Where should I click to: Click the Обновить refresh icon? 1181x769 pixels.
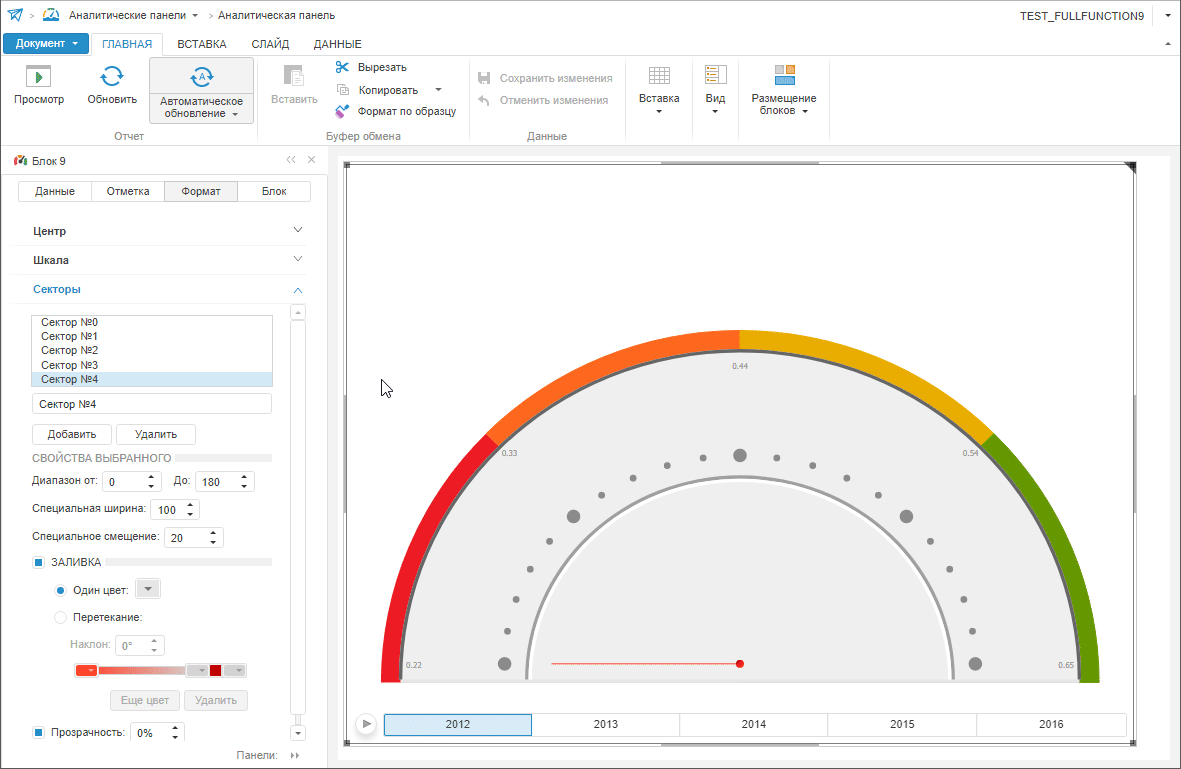[112, 76]
